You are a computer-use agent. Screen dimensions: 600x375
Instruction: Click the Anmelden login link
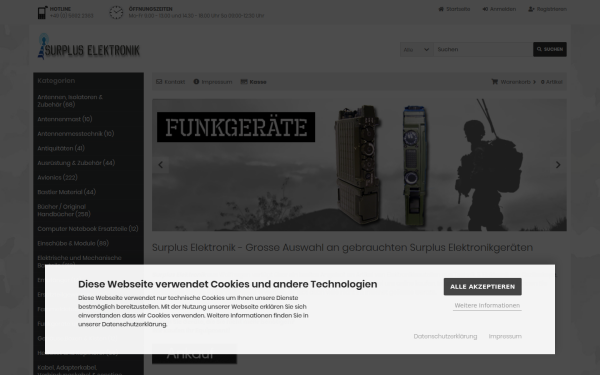[499, 9]
